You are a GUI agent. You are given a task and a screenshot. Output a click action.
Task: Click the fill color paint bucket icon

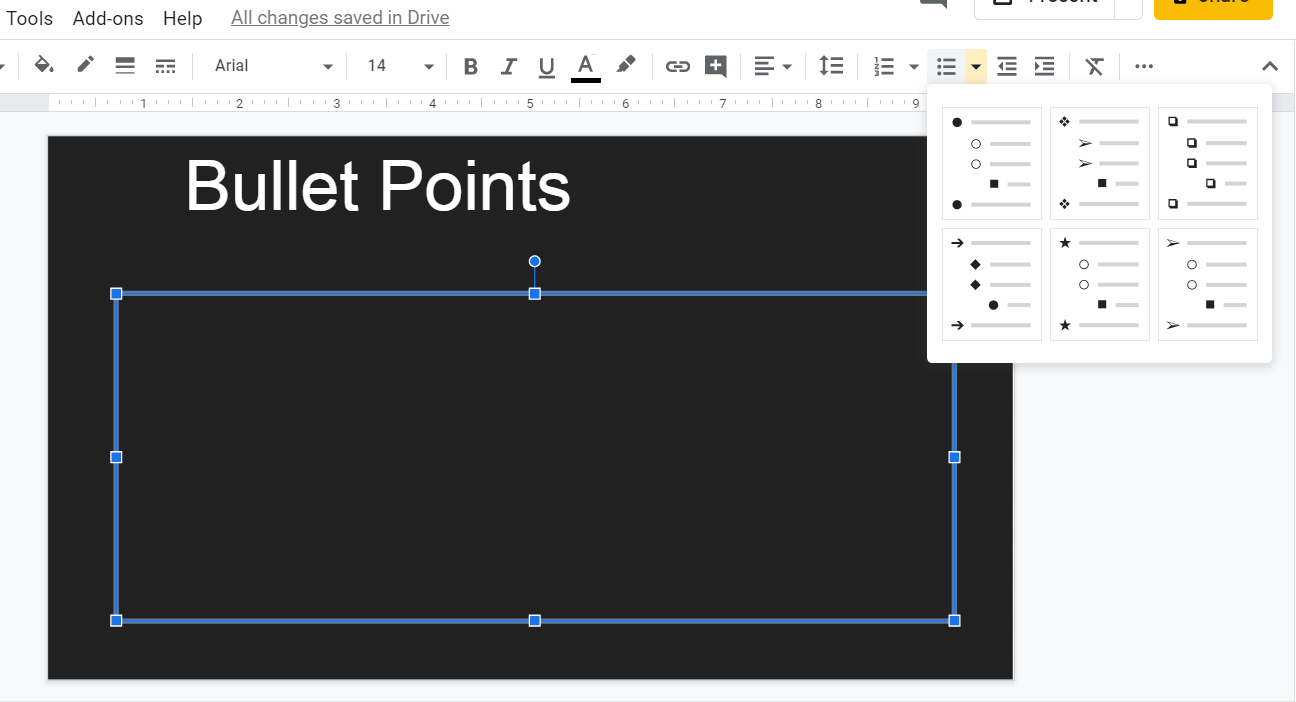[43, 66]
